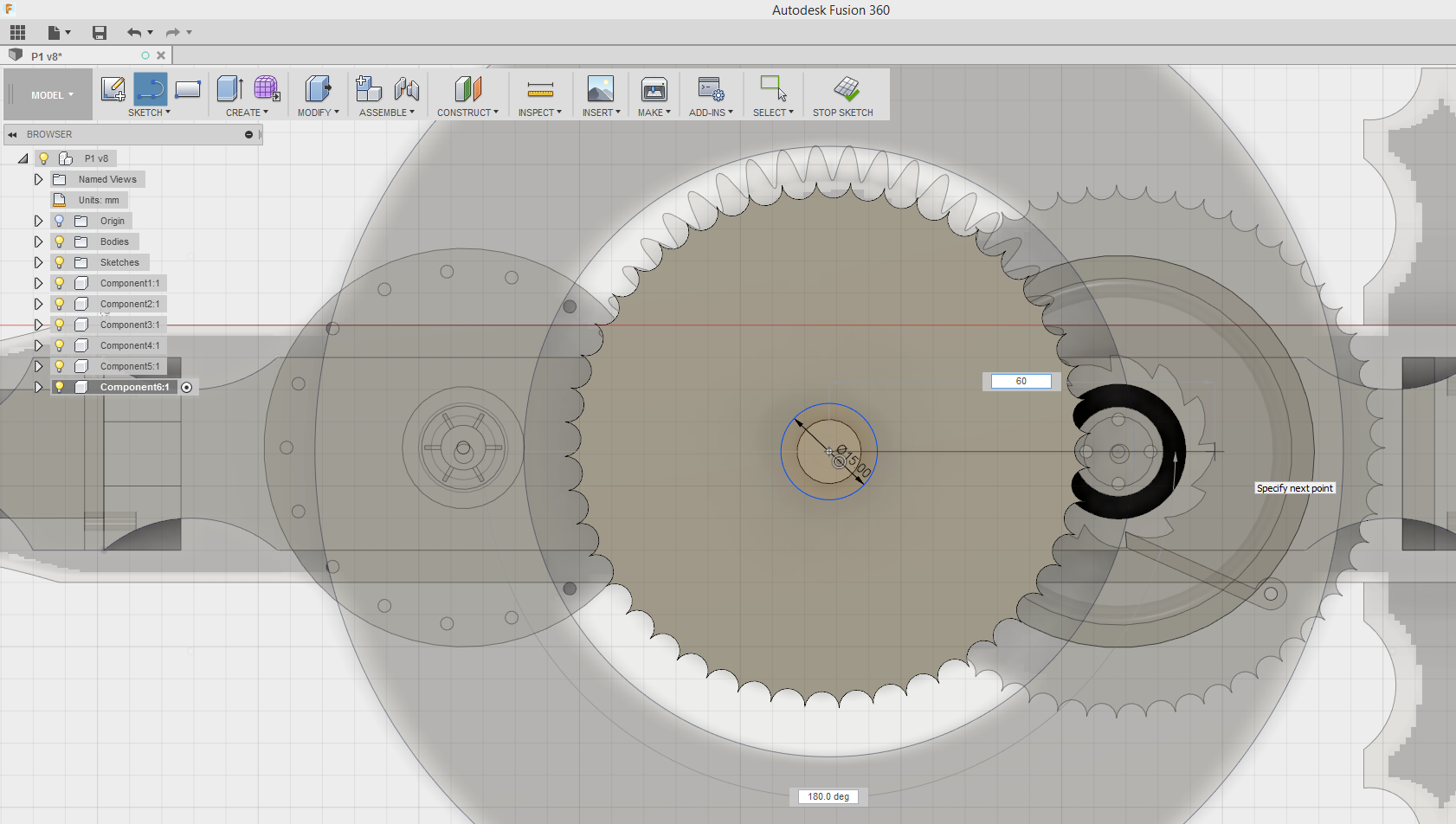
Task: Open the SELECT dropdown
Action: coord(773,113)
